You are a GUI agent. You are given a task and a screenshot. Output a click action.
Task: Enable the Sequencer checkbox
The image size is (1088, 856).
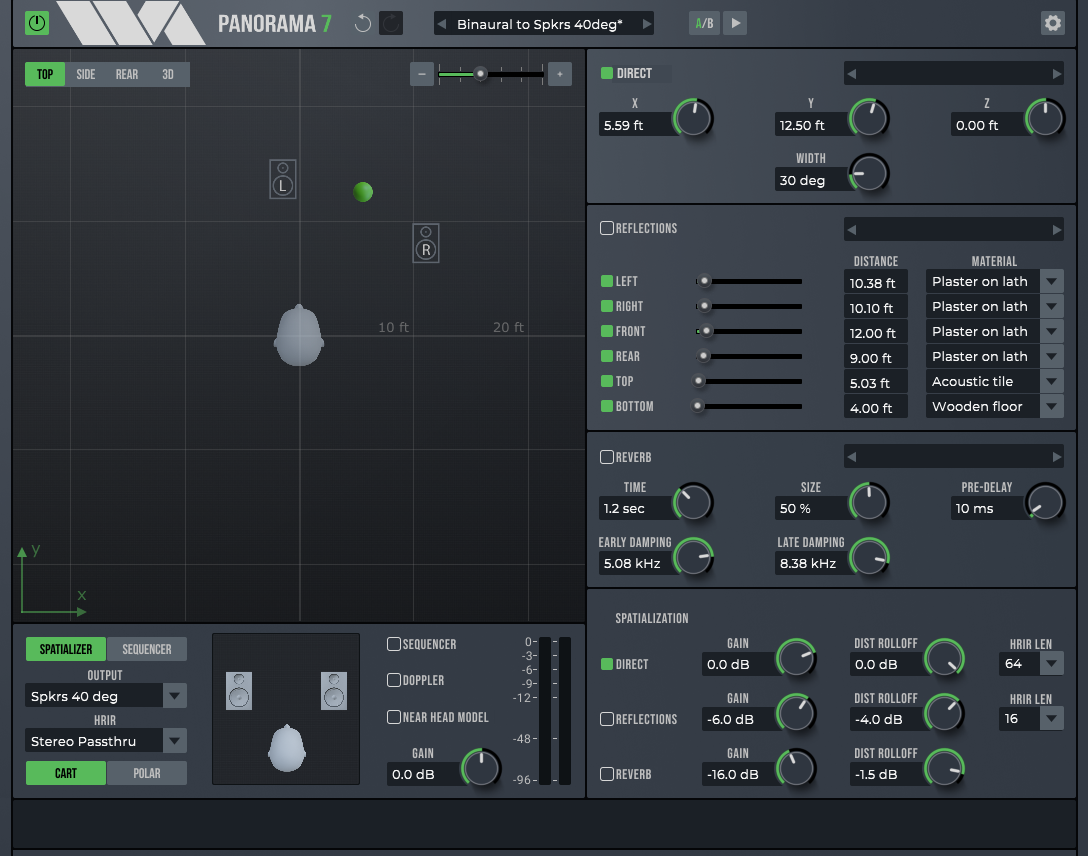(x=393, y=644)
